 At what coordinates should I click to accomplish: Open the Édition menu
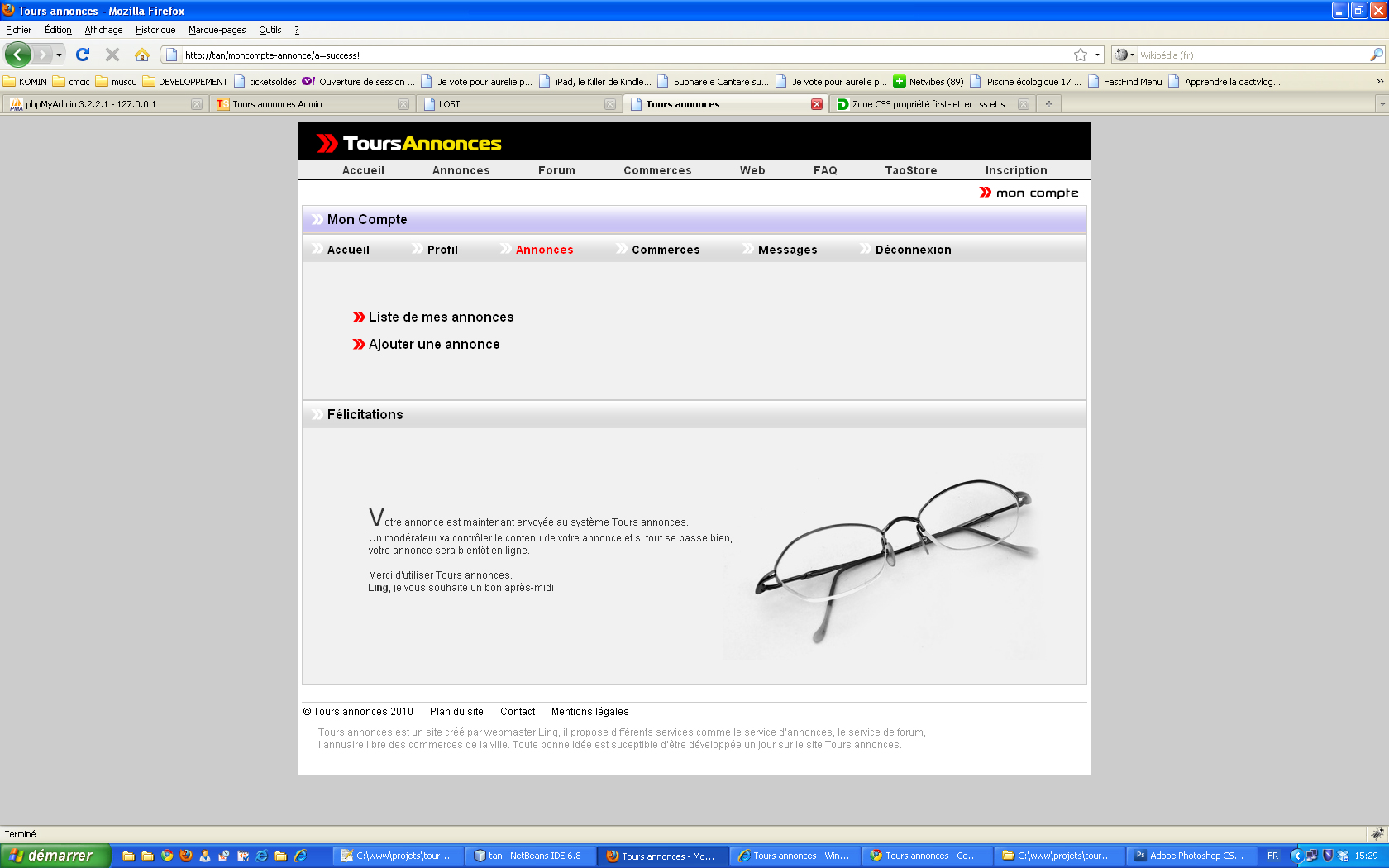click(58, 30)
